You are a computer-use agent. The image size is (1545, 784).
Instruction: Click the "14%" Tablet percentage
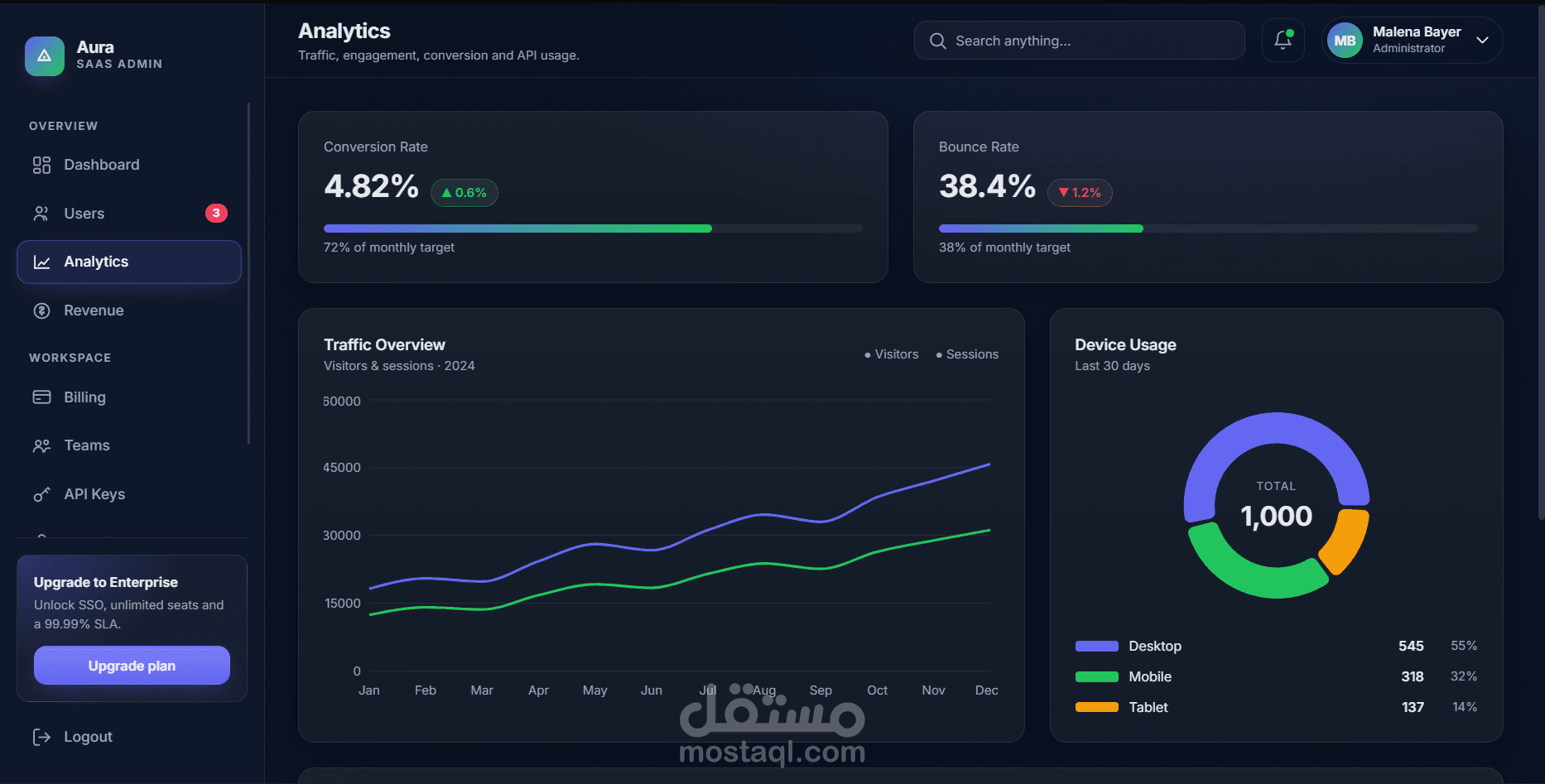tap(1465, 707)
